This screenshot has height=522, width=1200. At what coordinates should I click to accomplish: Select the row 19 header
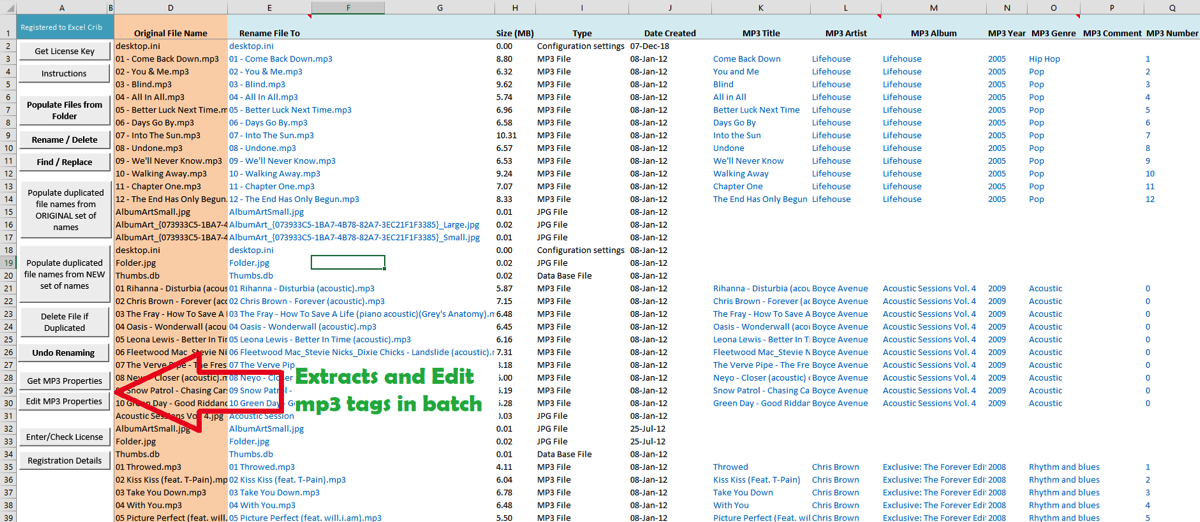click(8, 263)
